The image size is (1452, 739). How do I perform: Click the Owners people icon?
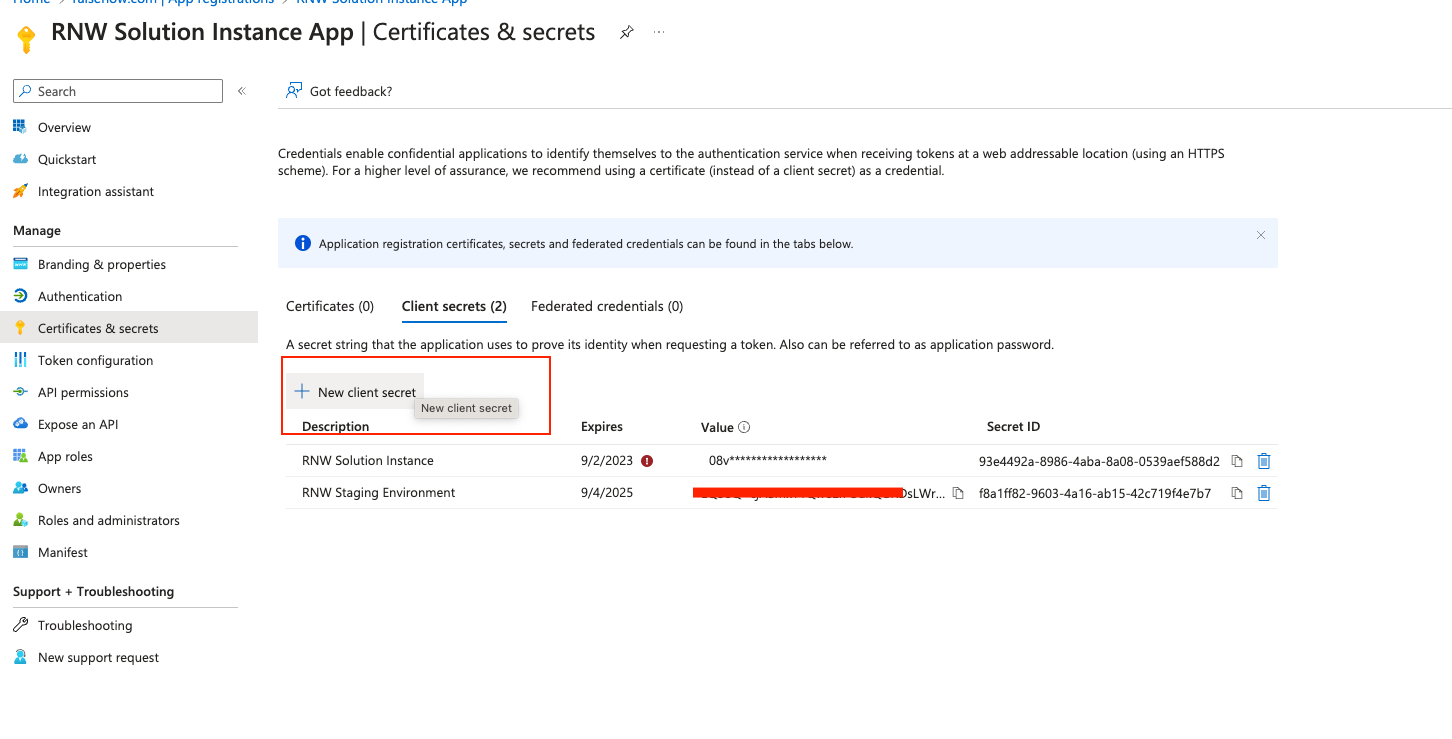19,488
